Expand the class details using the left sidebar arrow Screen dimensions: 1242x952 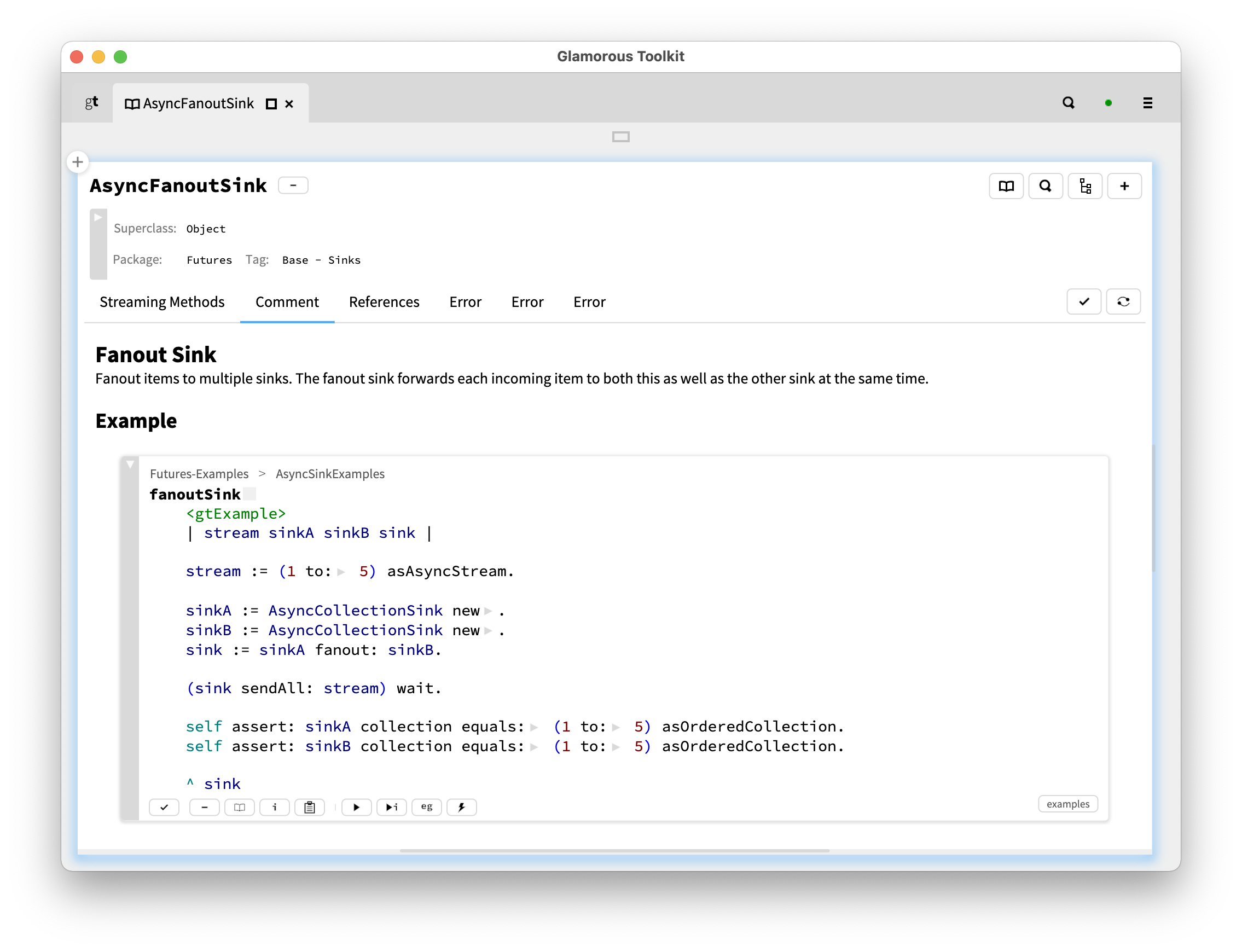click(x=97, y=217)
